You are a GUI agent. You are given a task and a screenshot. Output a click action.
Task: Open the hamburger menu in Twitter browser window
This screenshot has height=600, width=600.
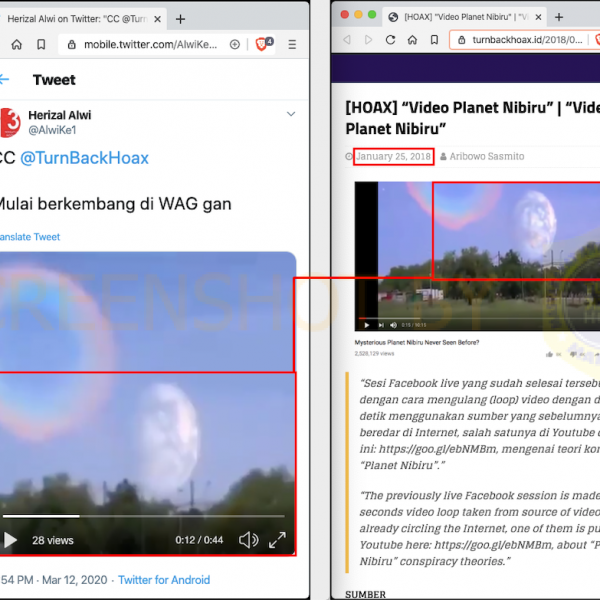tap(292, 45)
